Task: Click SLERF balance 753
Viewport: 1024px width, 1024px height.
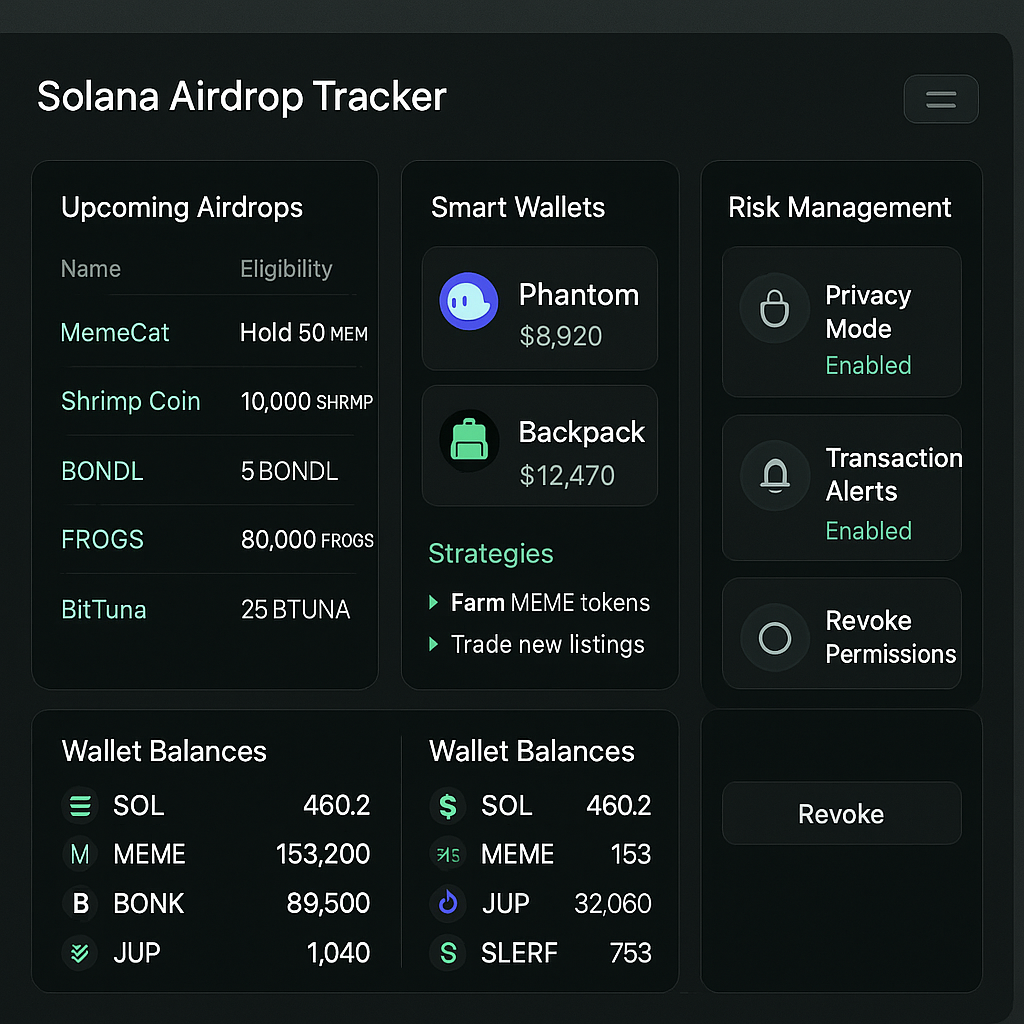Action: click(630, 953)
